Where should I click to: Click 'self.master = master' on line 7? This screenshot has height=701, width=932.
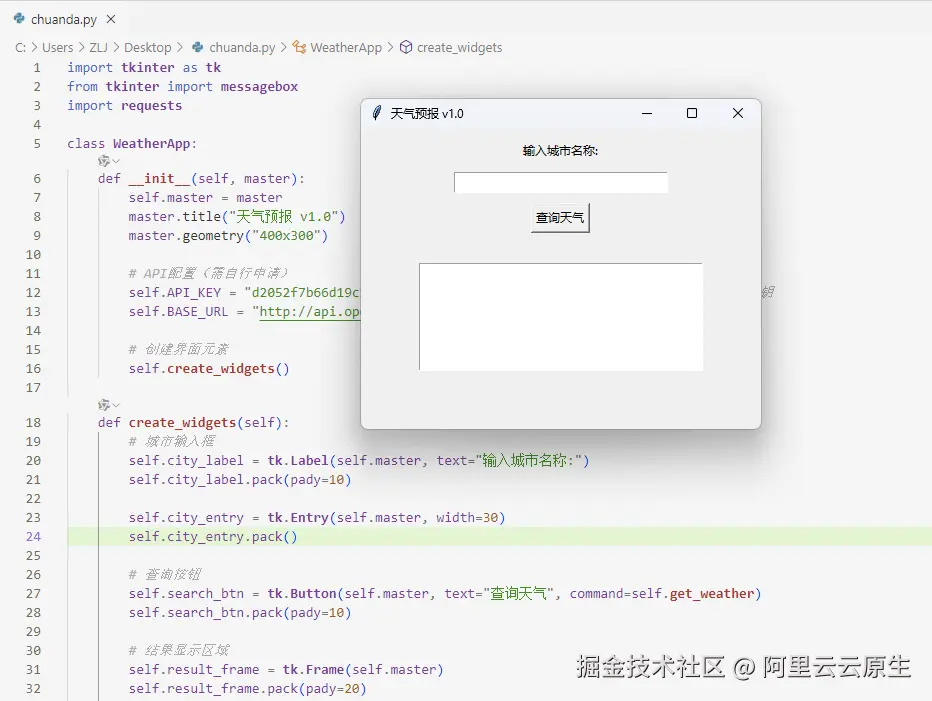coord(206,197)
